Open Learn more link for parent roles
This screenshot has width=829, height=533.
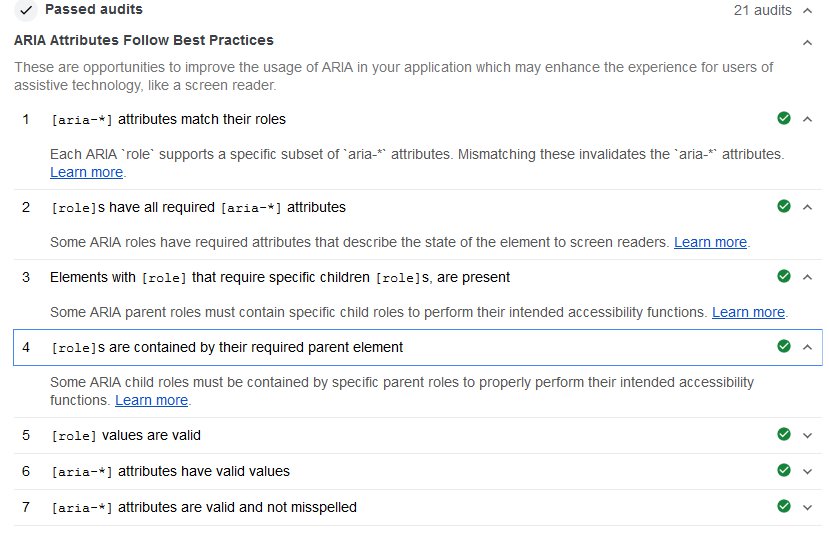pos(151,400)
